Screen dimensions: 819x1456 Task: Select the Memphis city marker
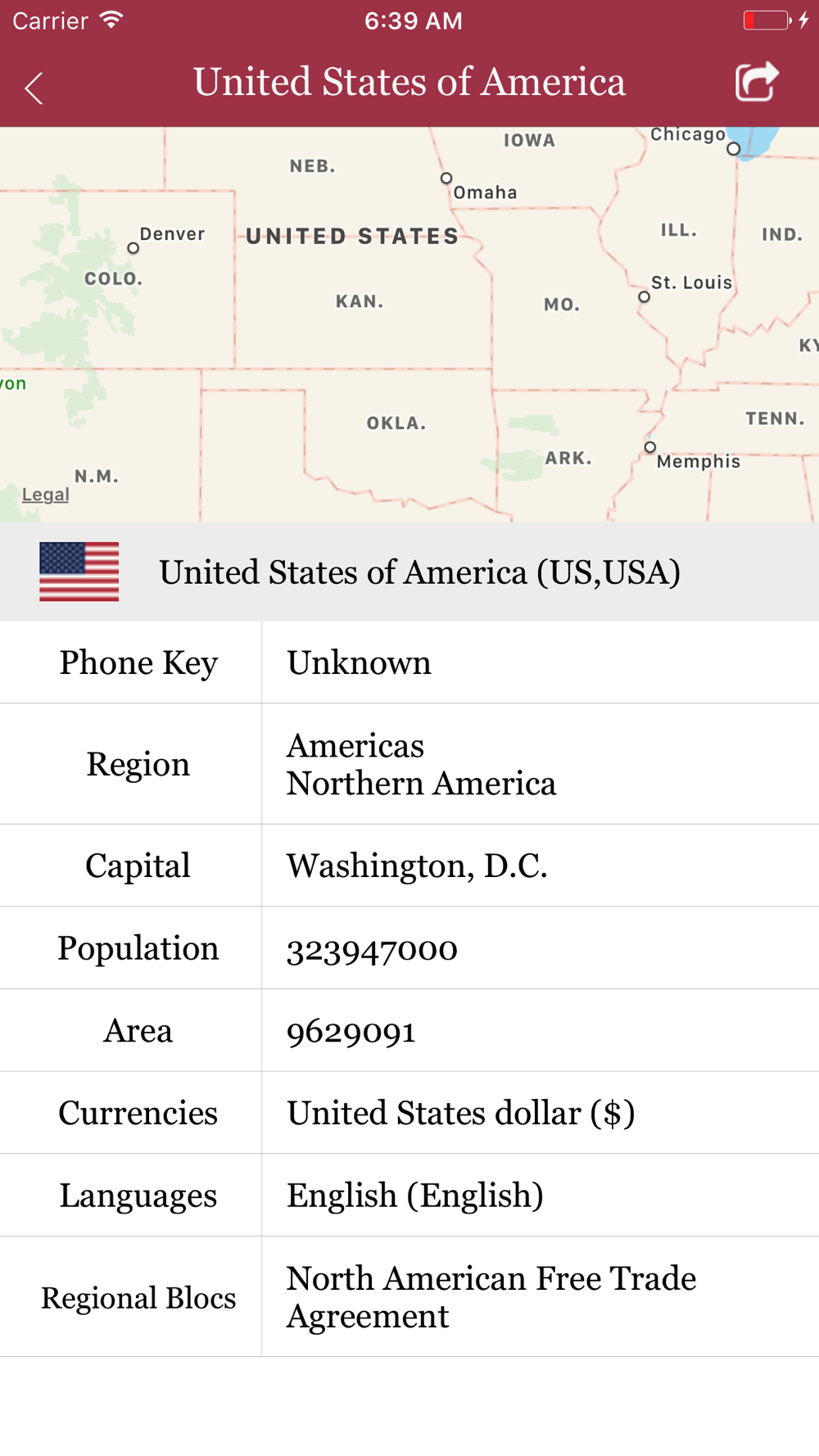click(x=650, y=447)
